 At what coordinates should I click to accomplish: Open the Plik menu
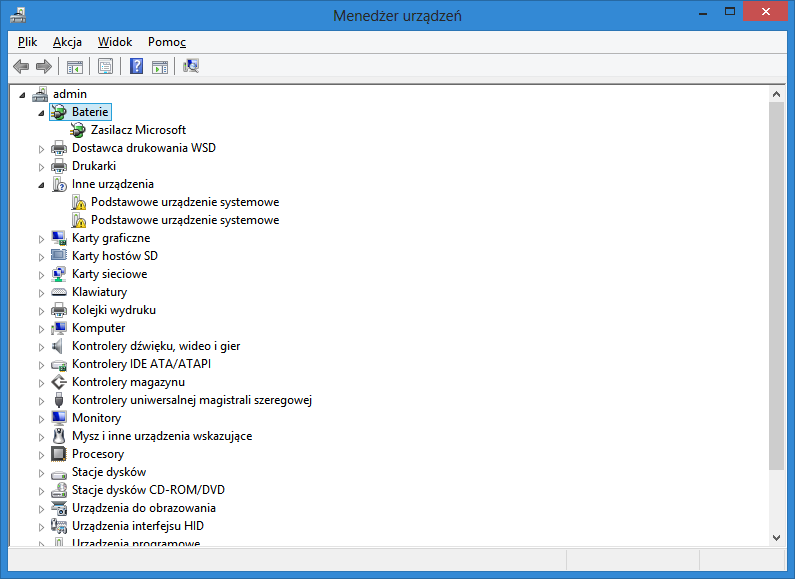[27, 42]
